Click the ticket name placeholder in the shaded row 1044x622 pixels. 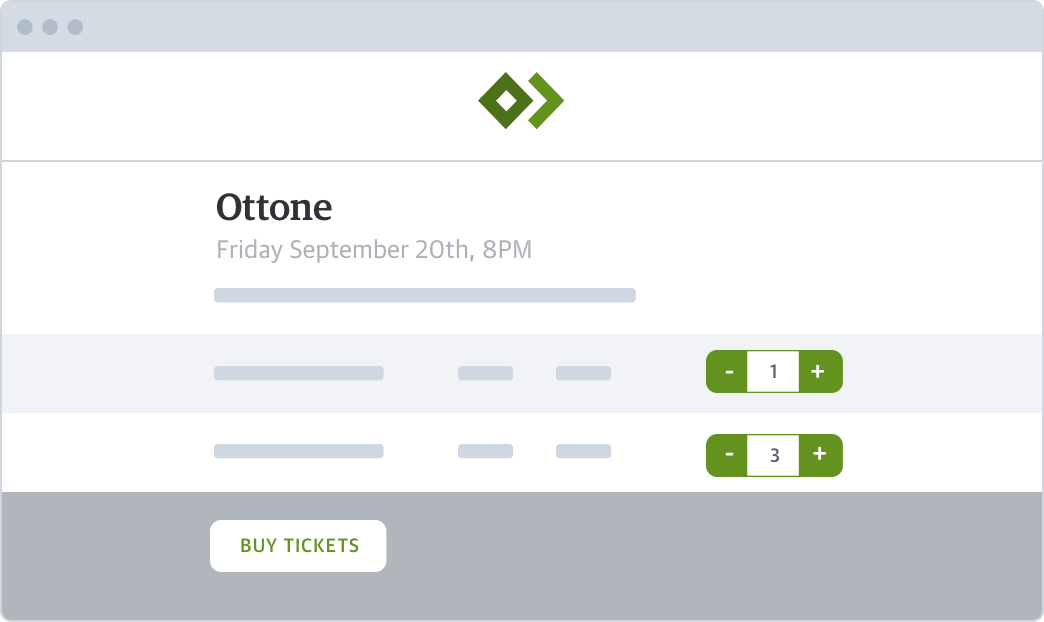click(x=298, y=373)
